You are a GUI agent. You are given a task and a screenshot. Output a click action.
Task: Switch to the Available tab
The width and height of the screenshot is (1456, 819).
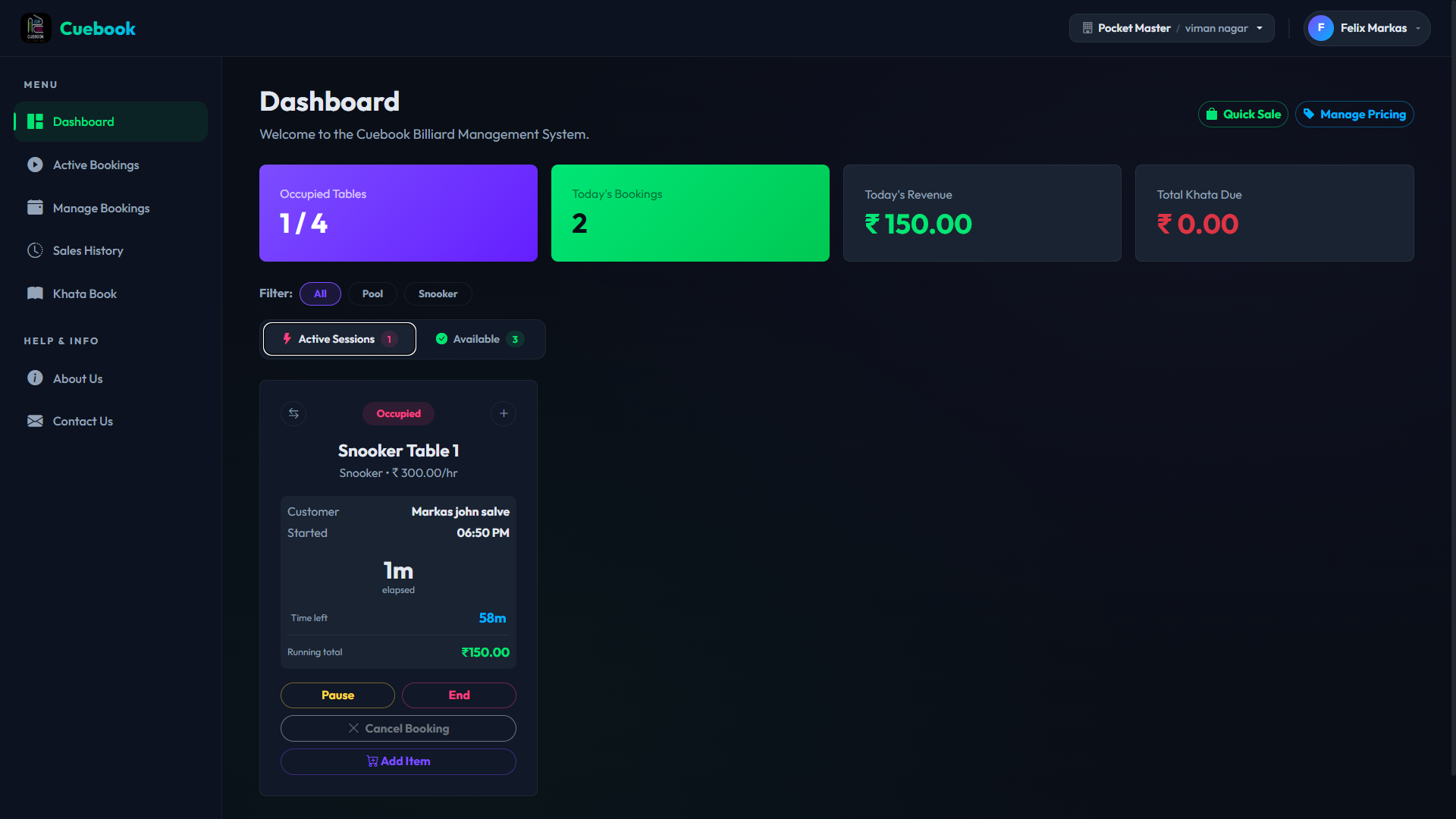[x=479, y=339]
